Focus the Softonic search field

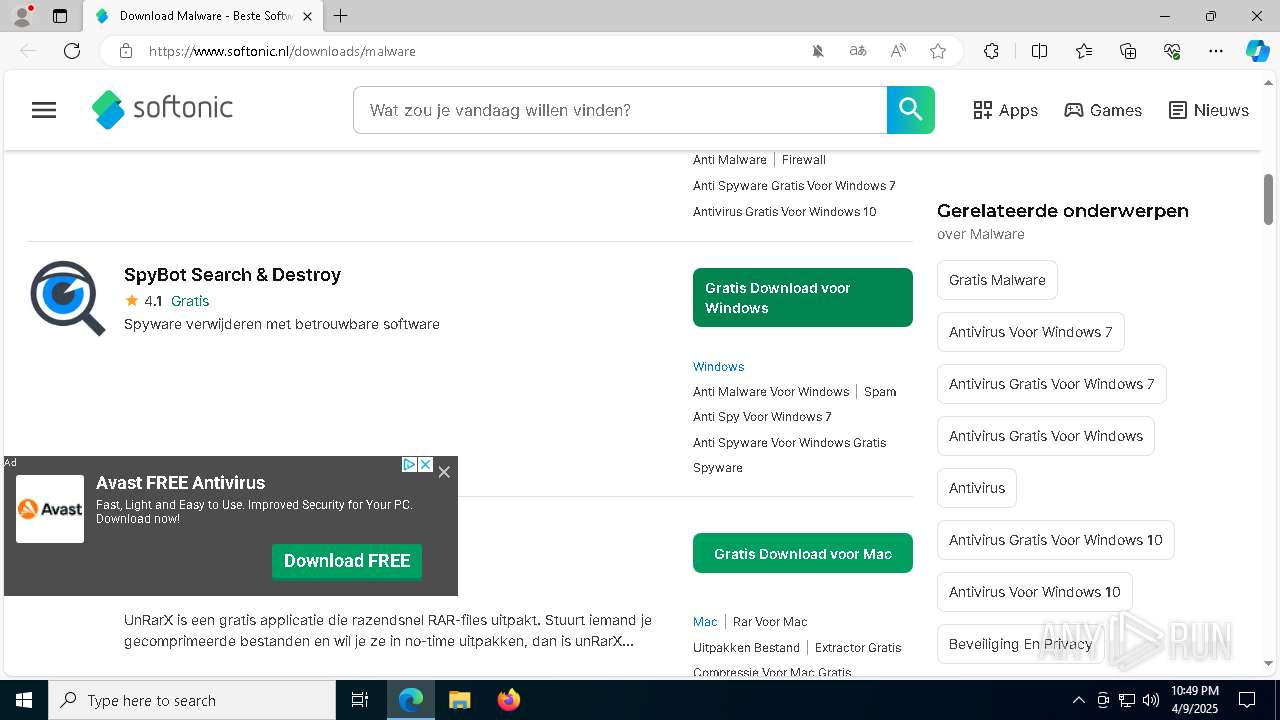click(x=620, y=110)
